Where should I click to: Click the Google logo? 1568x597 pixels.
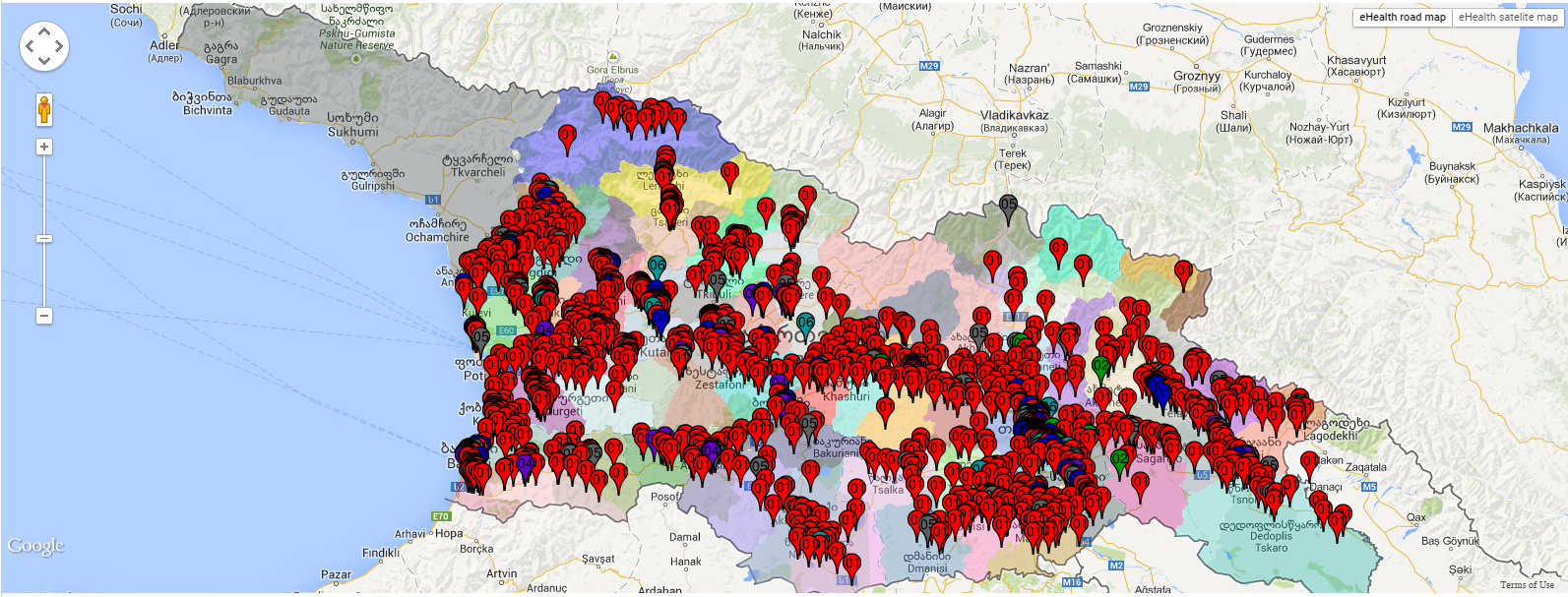[x=36, y=546]
